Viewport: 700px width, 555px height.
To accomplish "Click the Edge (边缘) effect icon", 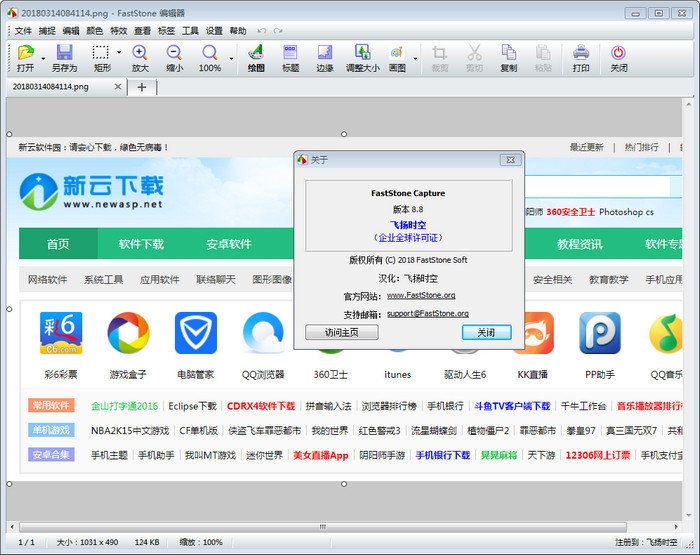I will pos(325,52).
